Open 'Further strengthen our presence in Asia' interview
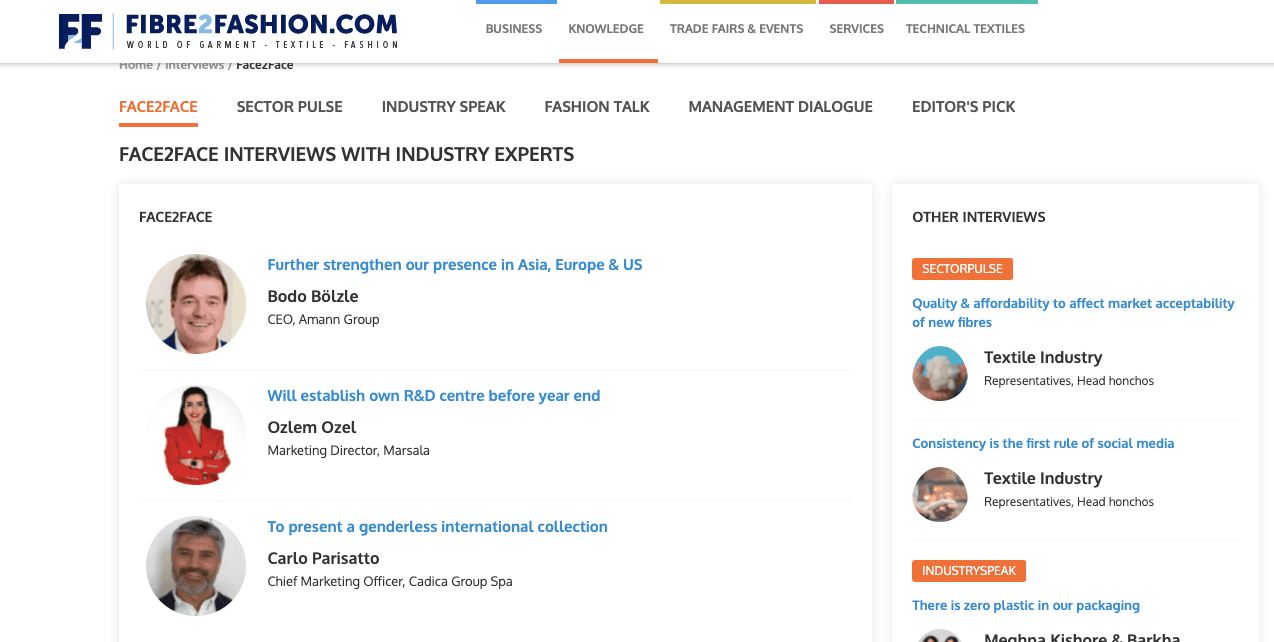Screen dimensions: 1274x642 [455, 265]
